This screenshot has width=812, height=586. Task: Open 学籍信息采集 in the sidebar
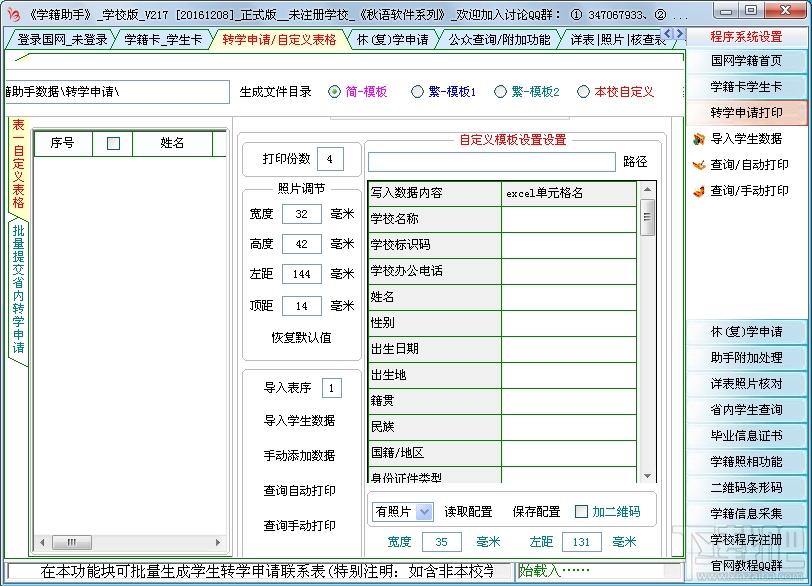tap(746, 514)
